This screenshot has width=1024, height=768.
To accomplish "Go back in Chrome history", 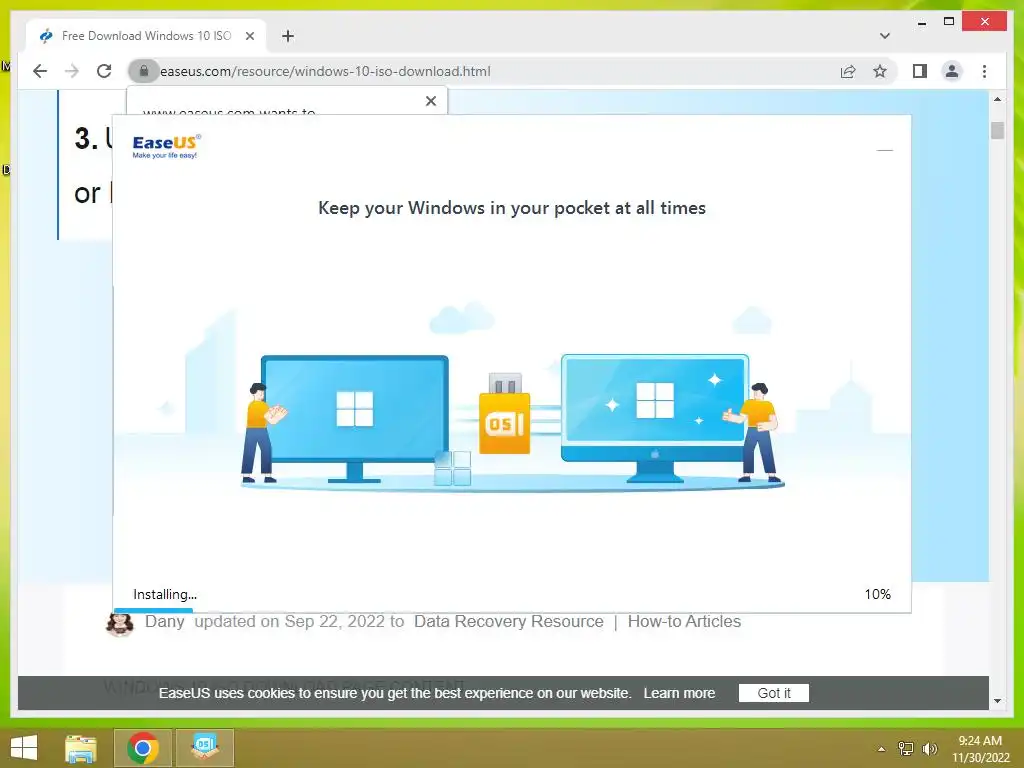I will [x=40, y=71].
